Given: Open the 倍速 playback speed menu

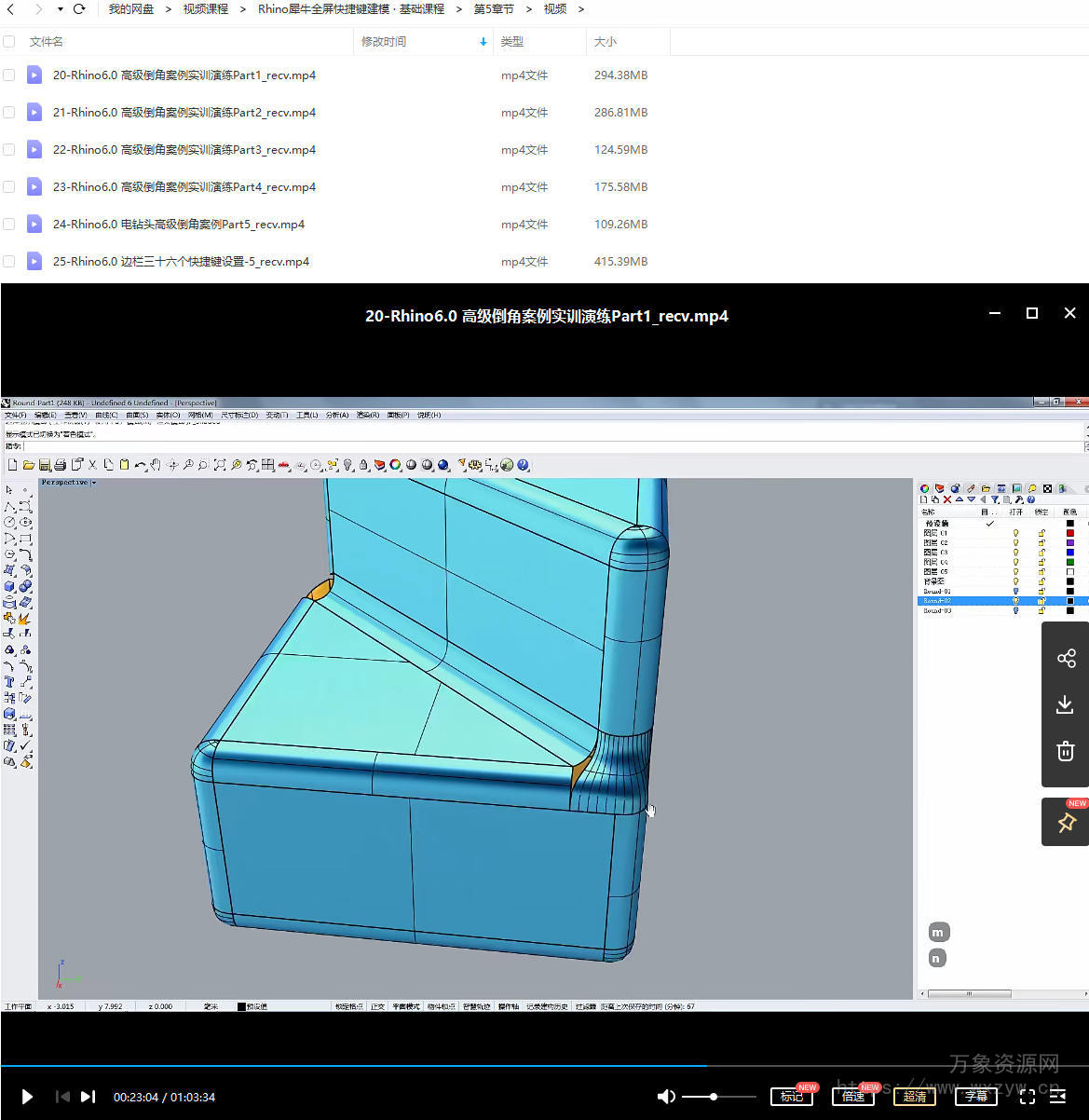Looking at the screenshot, I should 852,1097.
